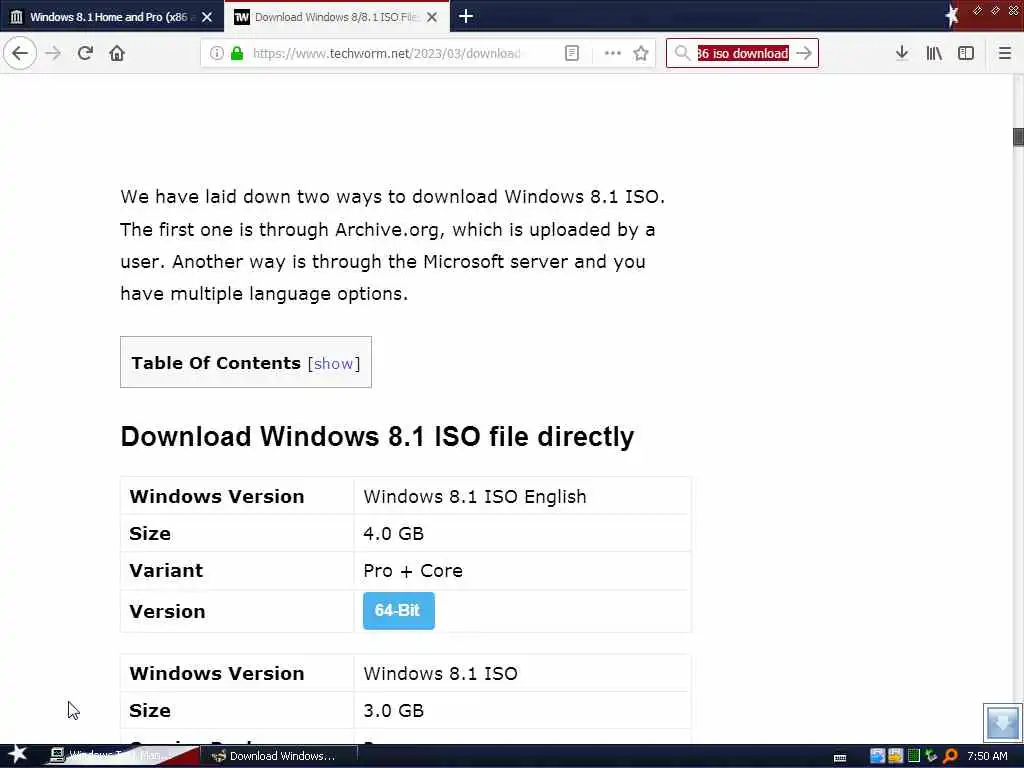Go back to the previous page
Screen dimensions: 1024x768
click(x=20, y=53)
